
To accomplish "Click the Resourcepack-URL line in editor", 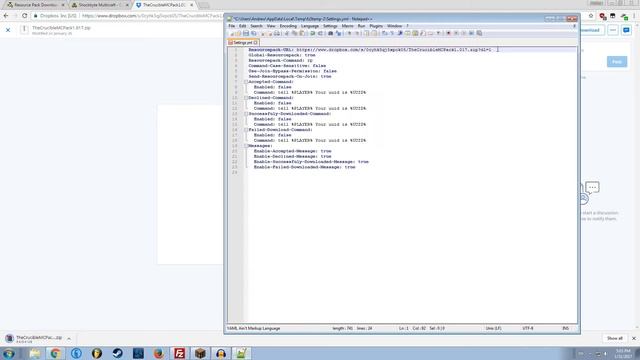I will [370, 49].
